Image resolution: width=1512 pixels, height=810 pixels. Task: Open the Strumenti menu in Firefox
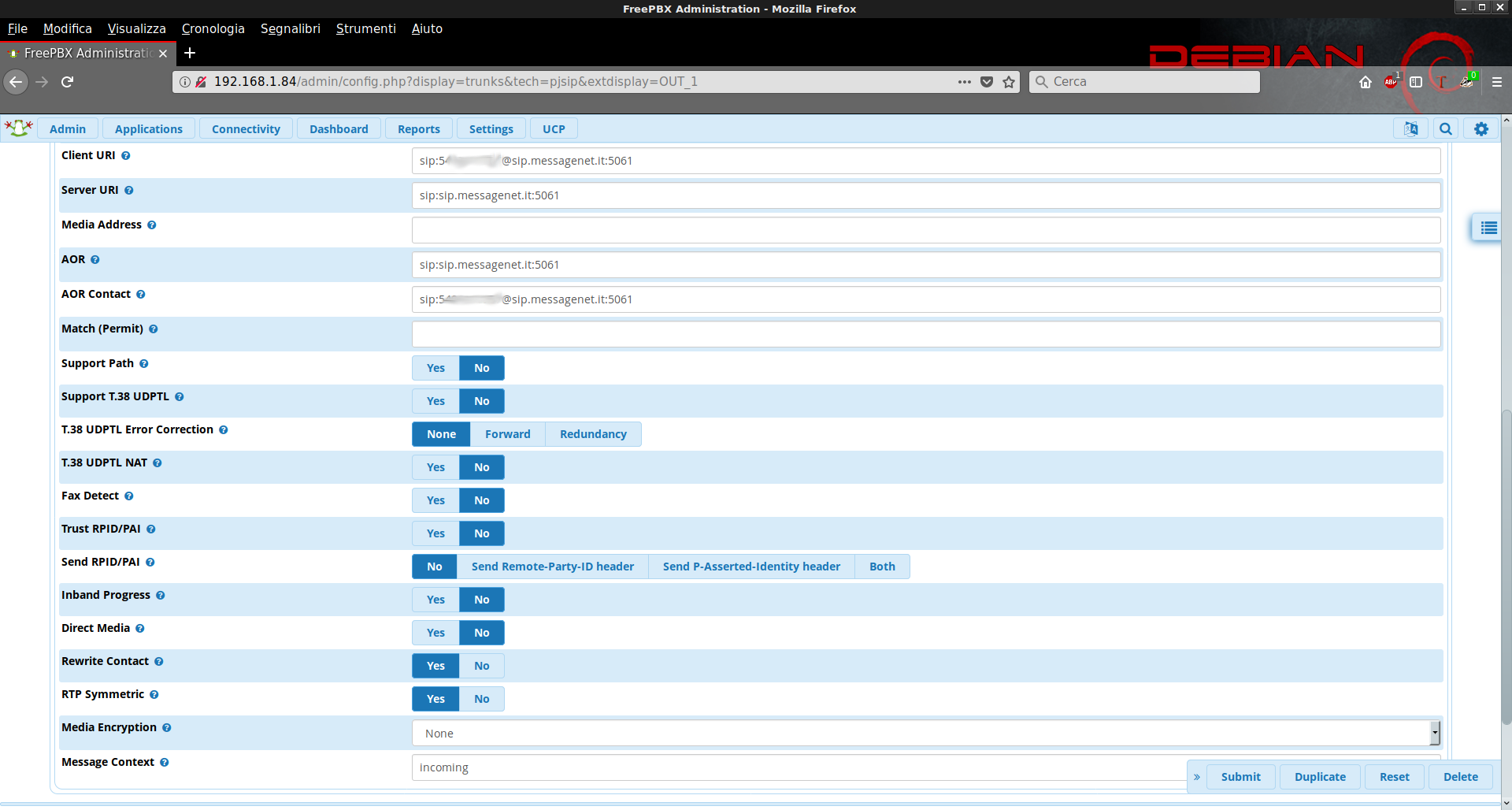click(365, 28)
